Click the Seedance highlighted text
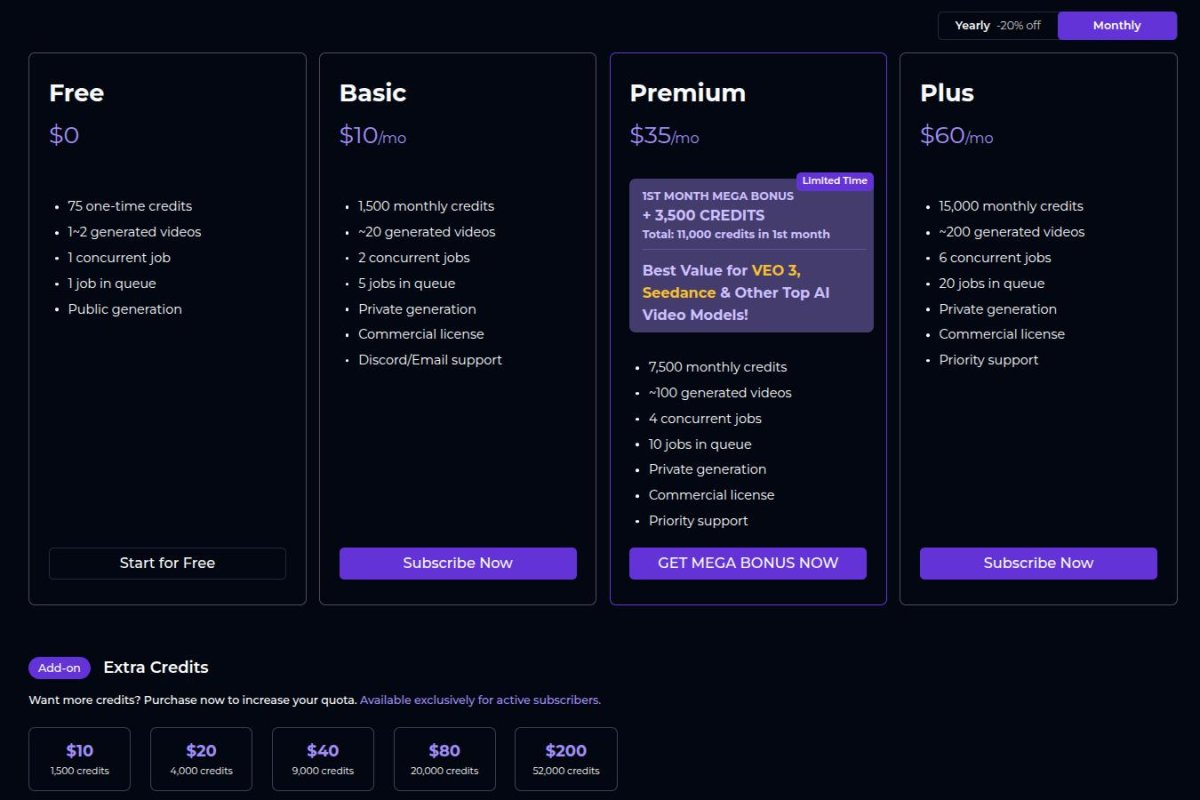The image size is (1200, 800). pyautogui.click(x=679, y=293)
